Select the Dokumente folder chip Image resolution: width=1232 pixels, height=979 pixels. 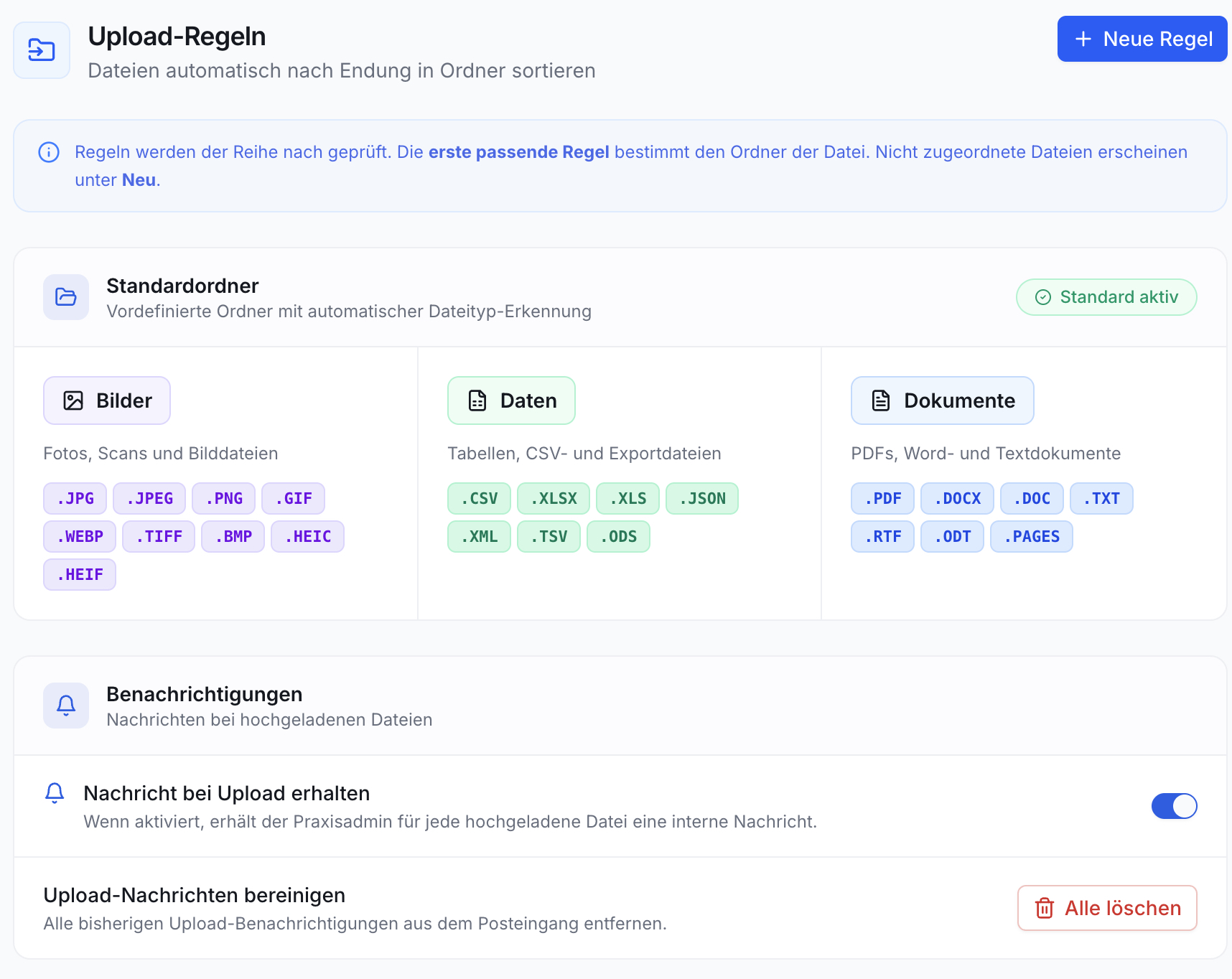click(x=943, y=400)
